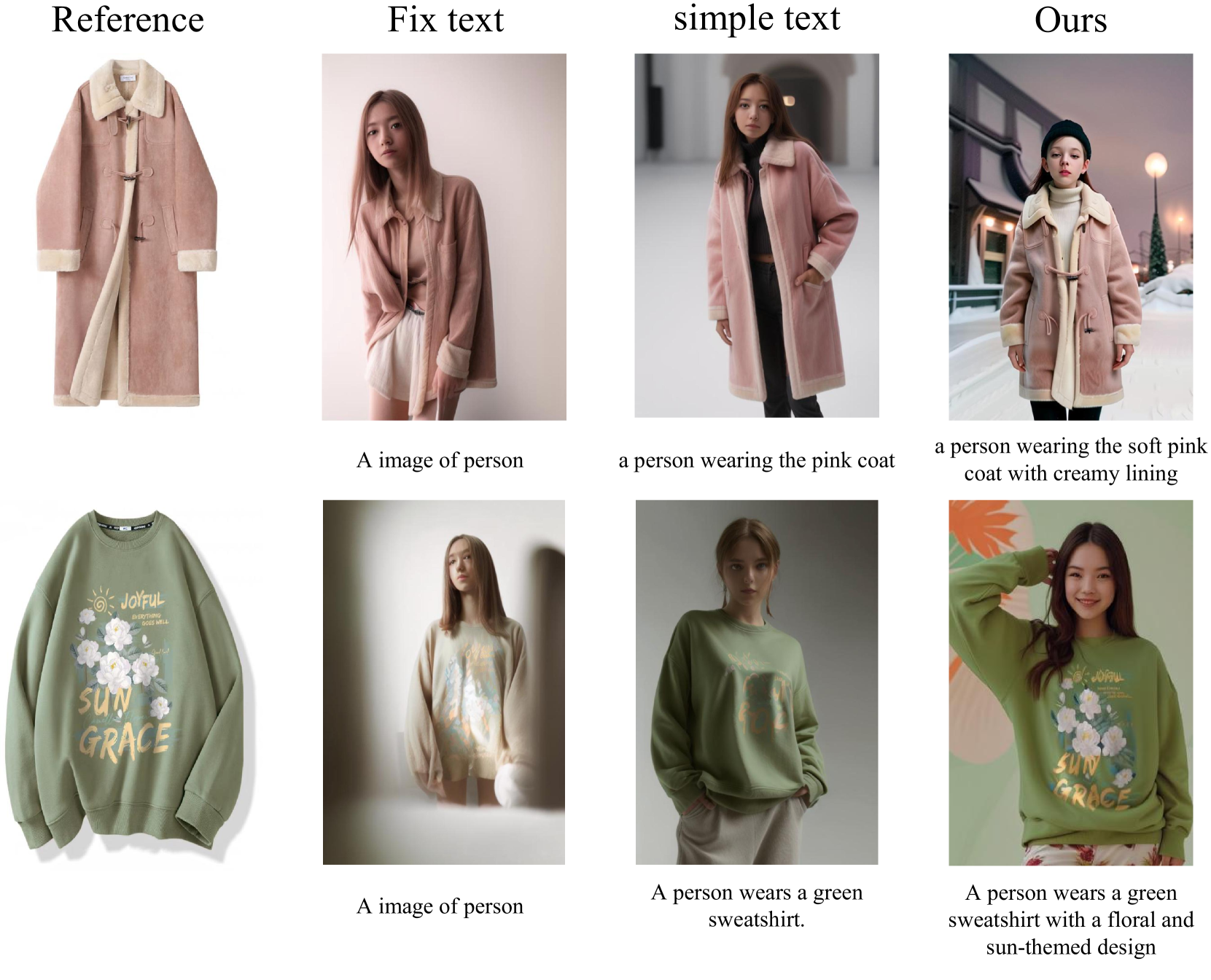The width and height of the screenshot is (1211, 980).
Task: Select the Ours pink coat snowy street image
Action: [1070, 236]
